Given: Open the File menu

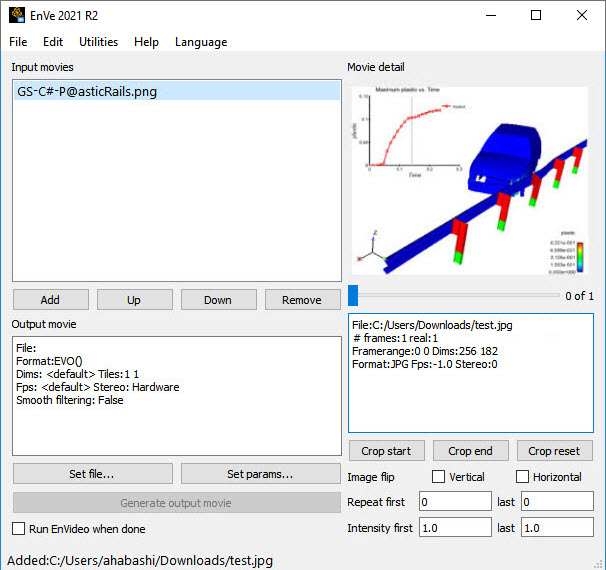Looking at the screenshot, I should click(x=18, y=42).
